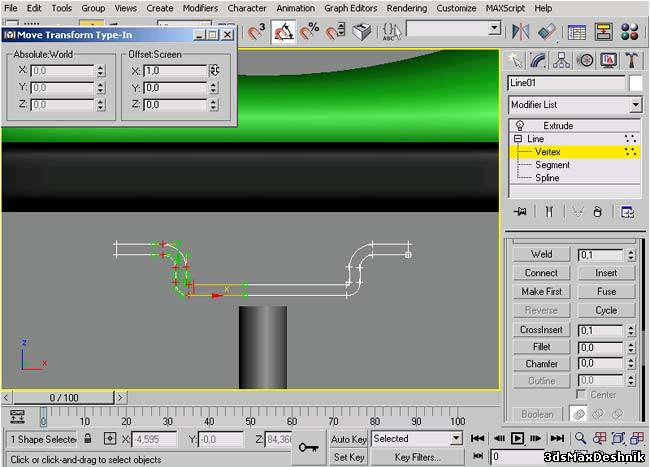Screen dimensions: 650x467
Task: Open the Character menu
Action: tap(247, 8)
